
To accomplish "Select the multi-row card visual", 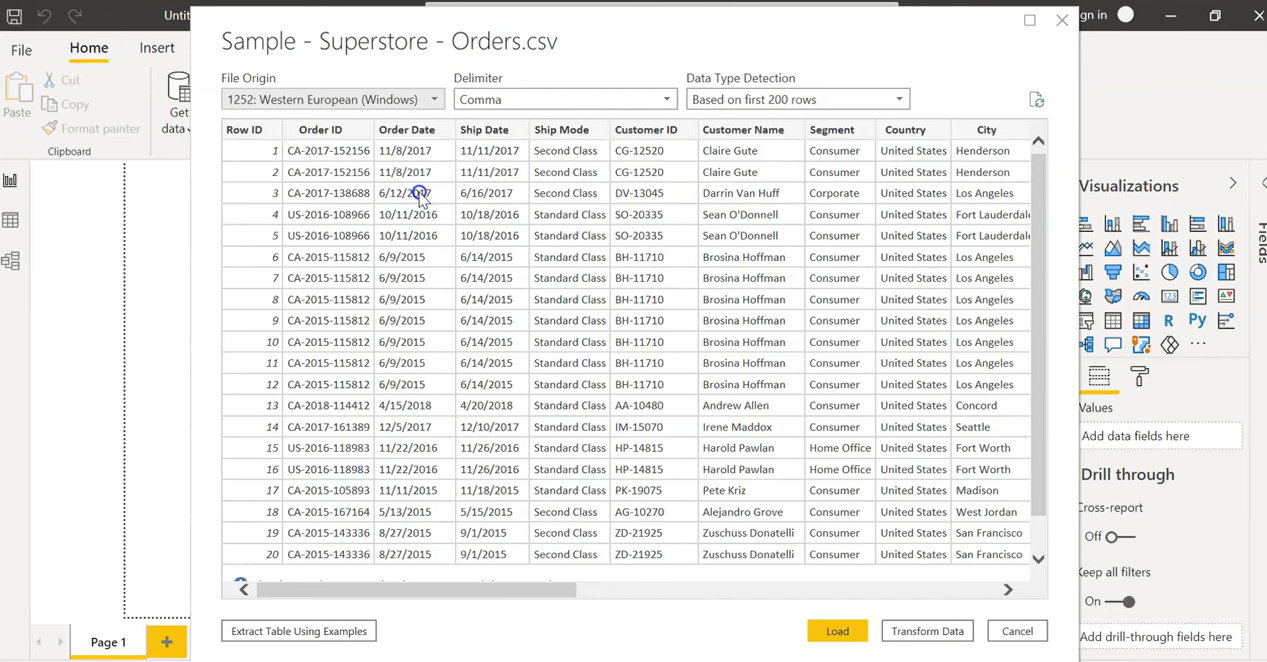I will [x=1197, y=296].
